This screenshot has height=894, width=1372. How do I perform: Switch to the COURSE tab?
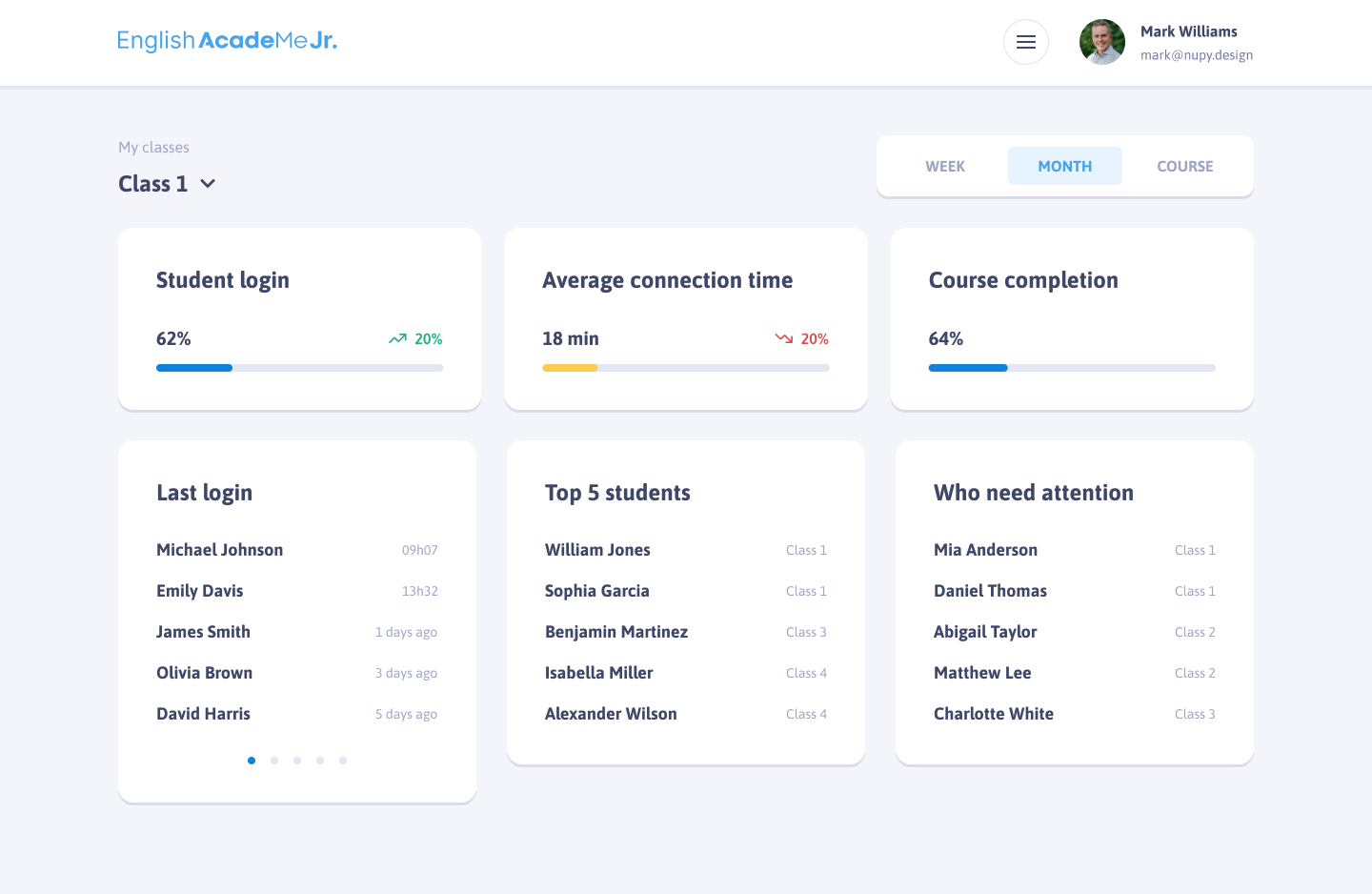click(x=1184, y=167)
